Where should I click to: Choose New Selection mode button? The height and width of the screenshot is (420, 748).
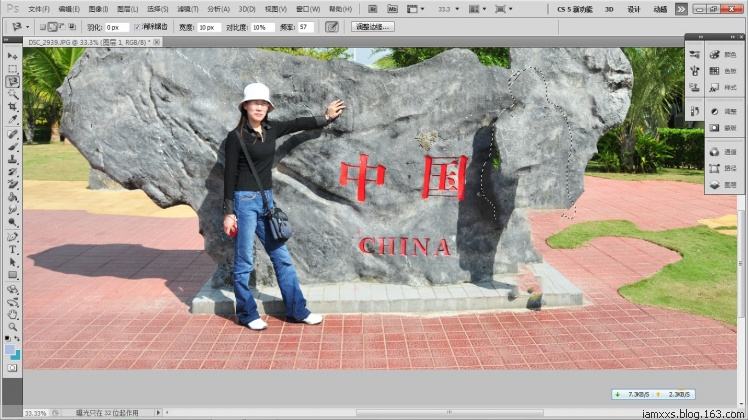(43, 27)
